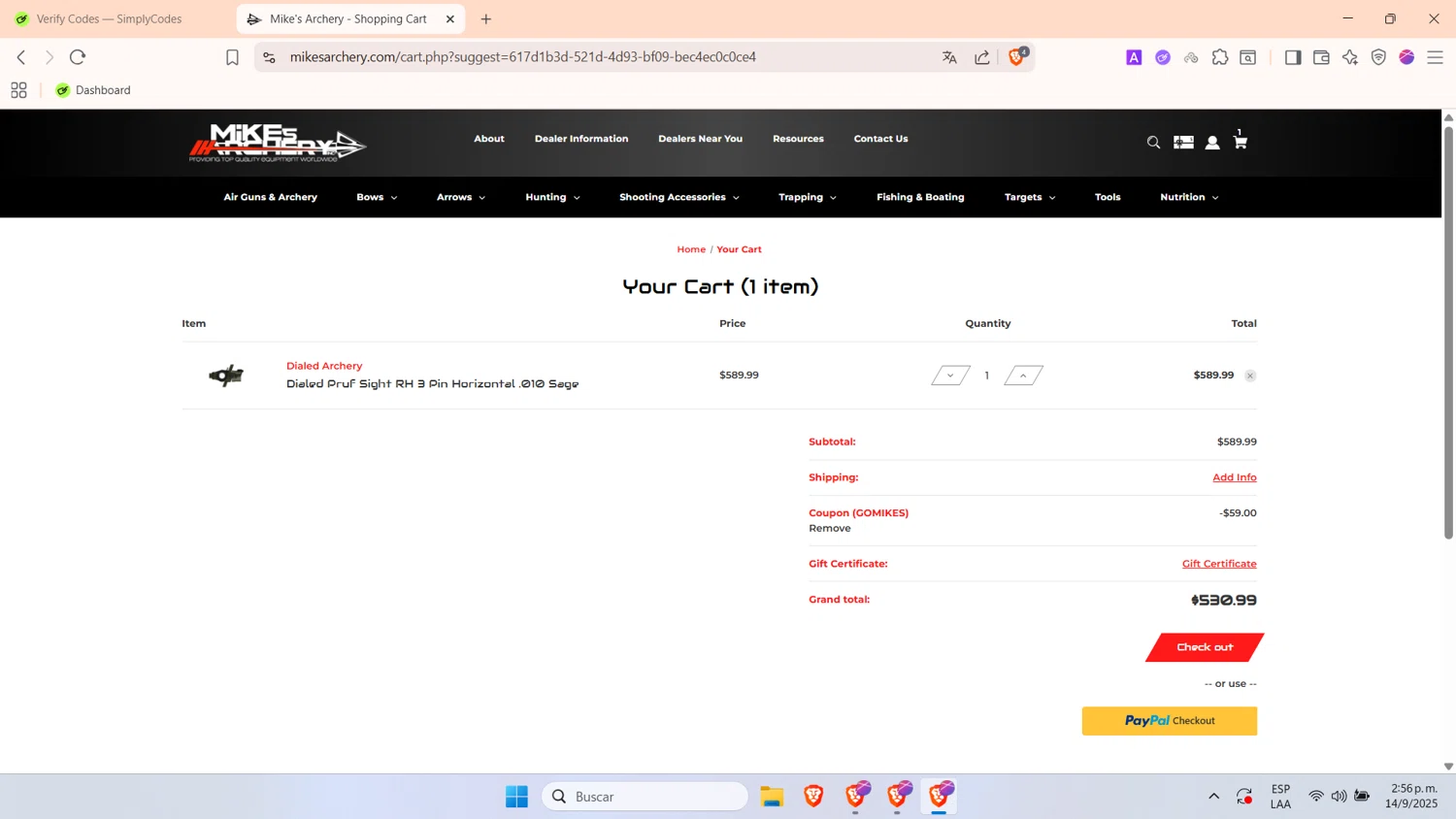
Task: Increase item quantity with up arrow
Action: click(1023, 376)
